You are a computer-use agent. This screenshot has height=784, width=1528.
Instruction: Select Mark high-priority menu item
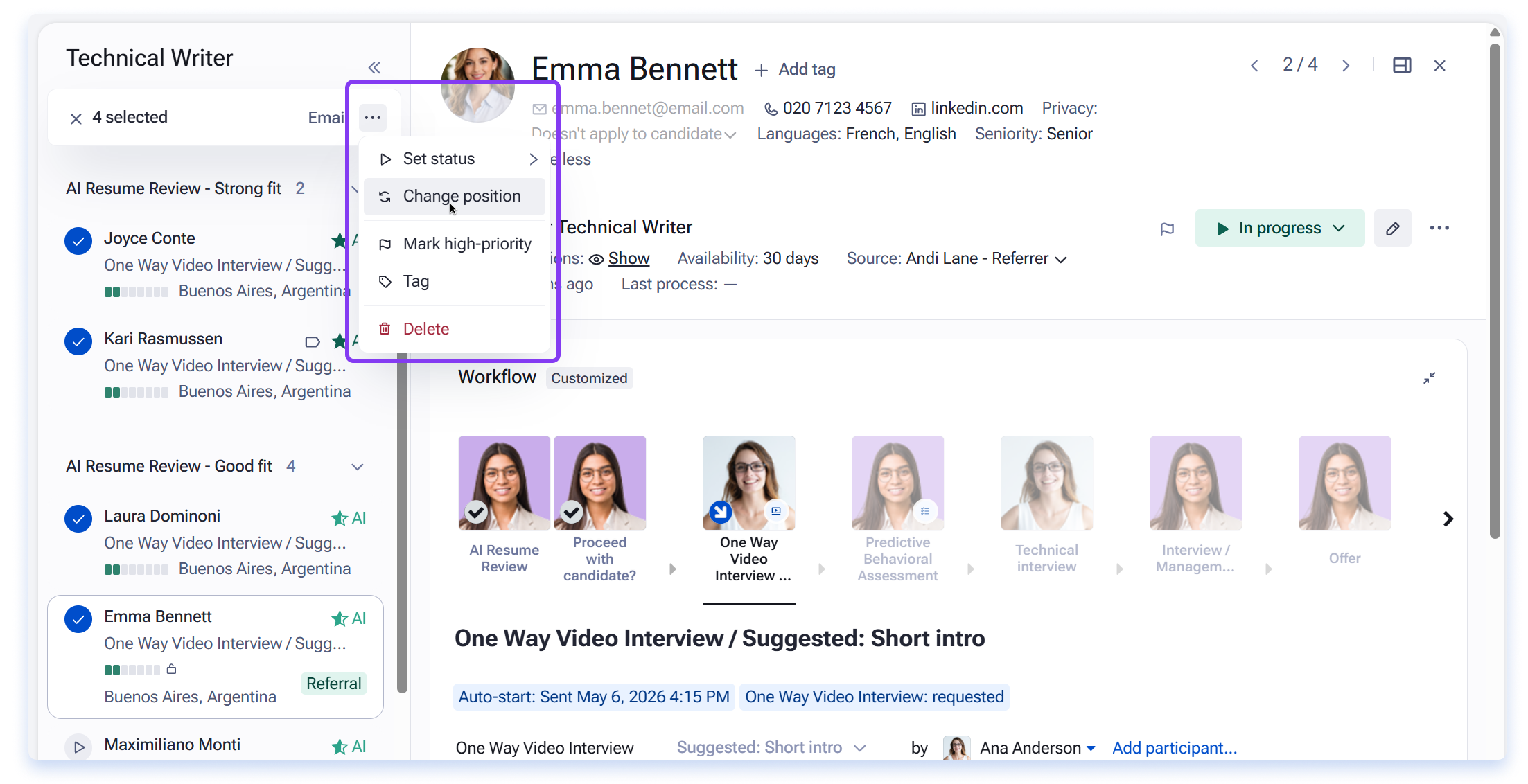pyautogui.click(x=455, y=244)
